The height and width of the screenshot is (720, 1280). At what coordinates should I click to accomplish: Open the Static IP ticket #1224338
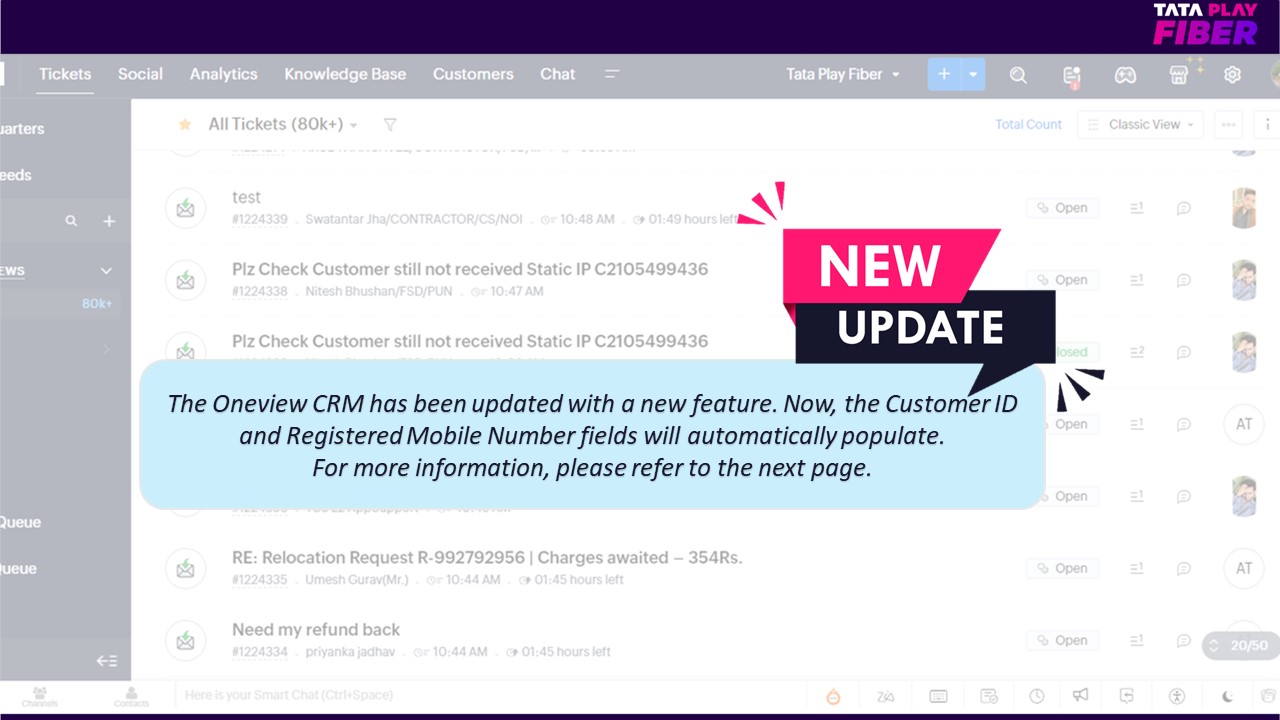(470, 269)
